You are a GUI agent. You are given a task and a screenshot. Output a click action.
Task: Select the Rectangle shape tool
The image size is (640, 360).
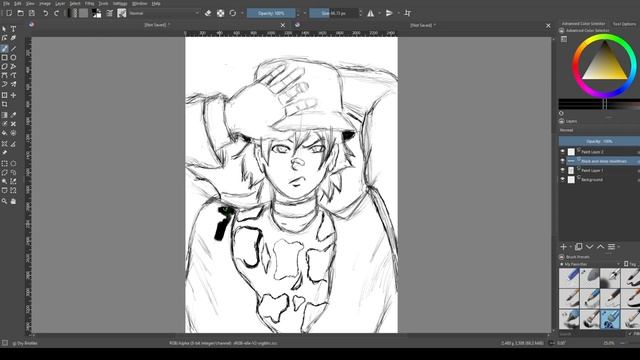4,58
